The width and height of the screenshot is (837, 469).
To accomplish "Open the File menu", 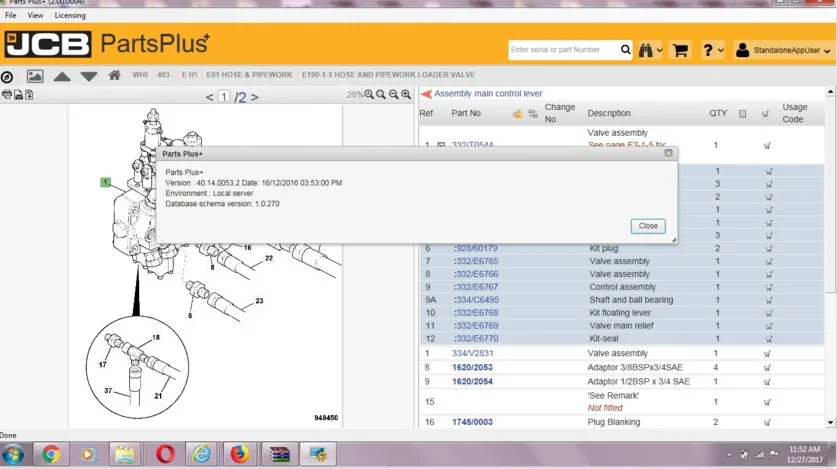I will coord(11,16).
